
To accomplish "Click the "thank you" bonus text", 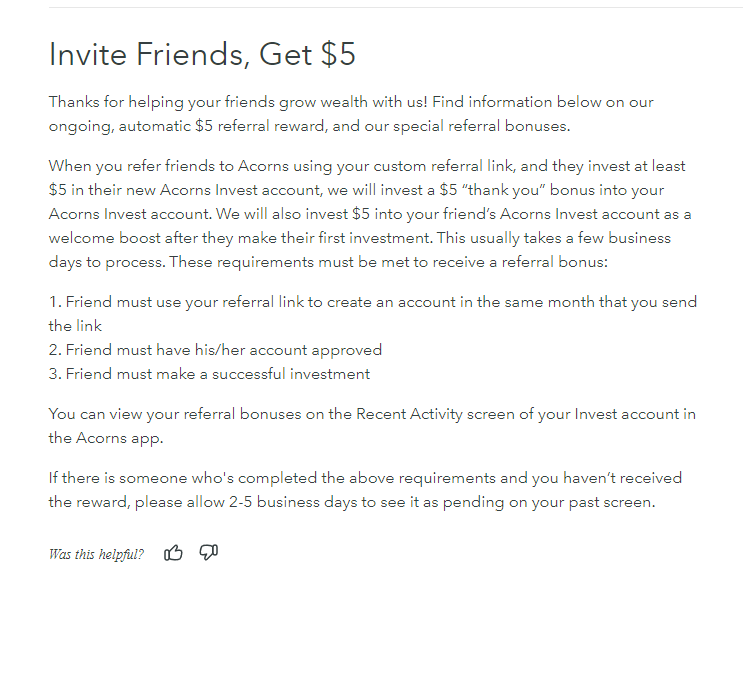I will pos(495,190).
